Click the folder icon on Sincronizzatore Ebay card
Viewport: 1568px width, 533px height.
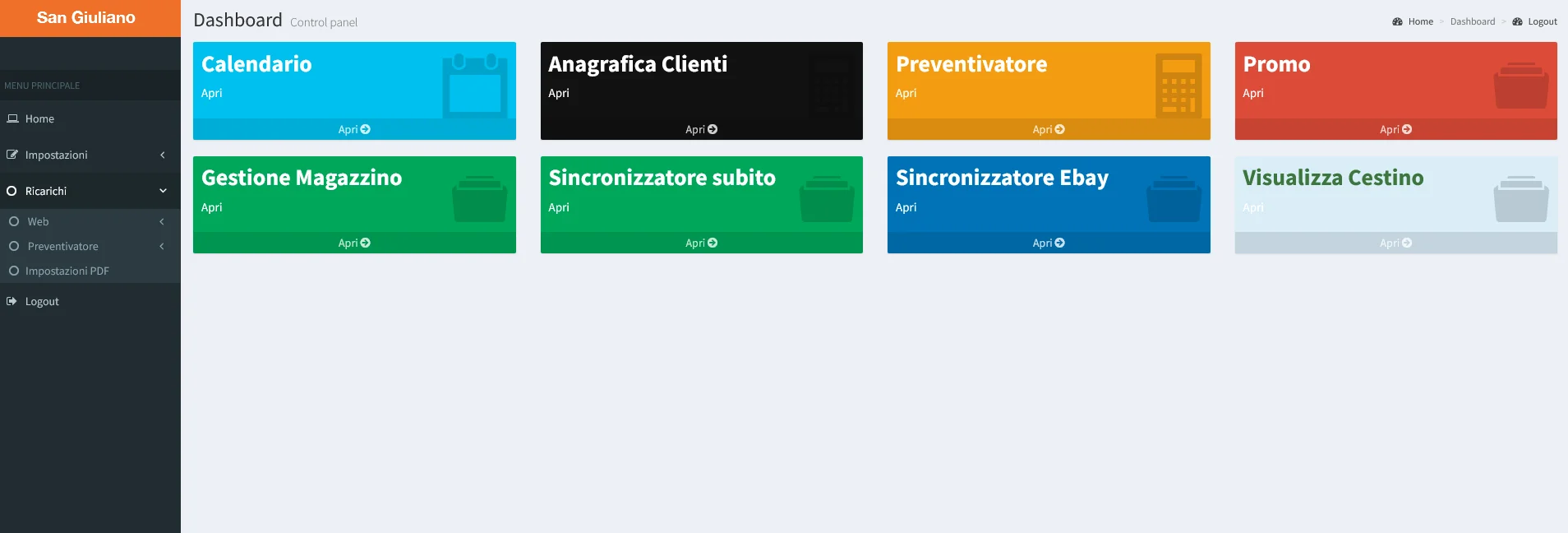coord(1174,199)
